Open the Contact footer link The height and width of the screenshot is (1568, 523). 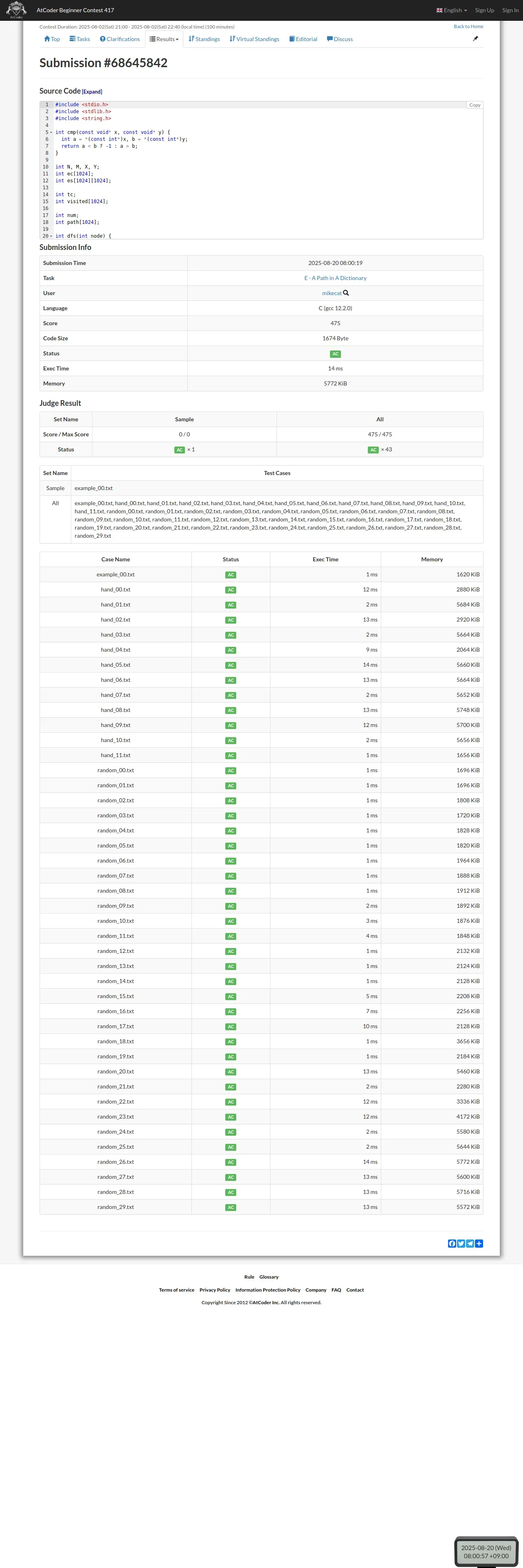355,1290
